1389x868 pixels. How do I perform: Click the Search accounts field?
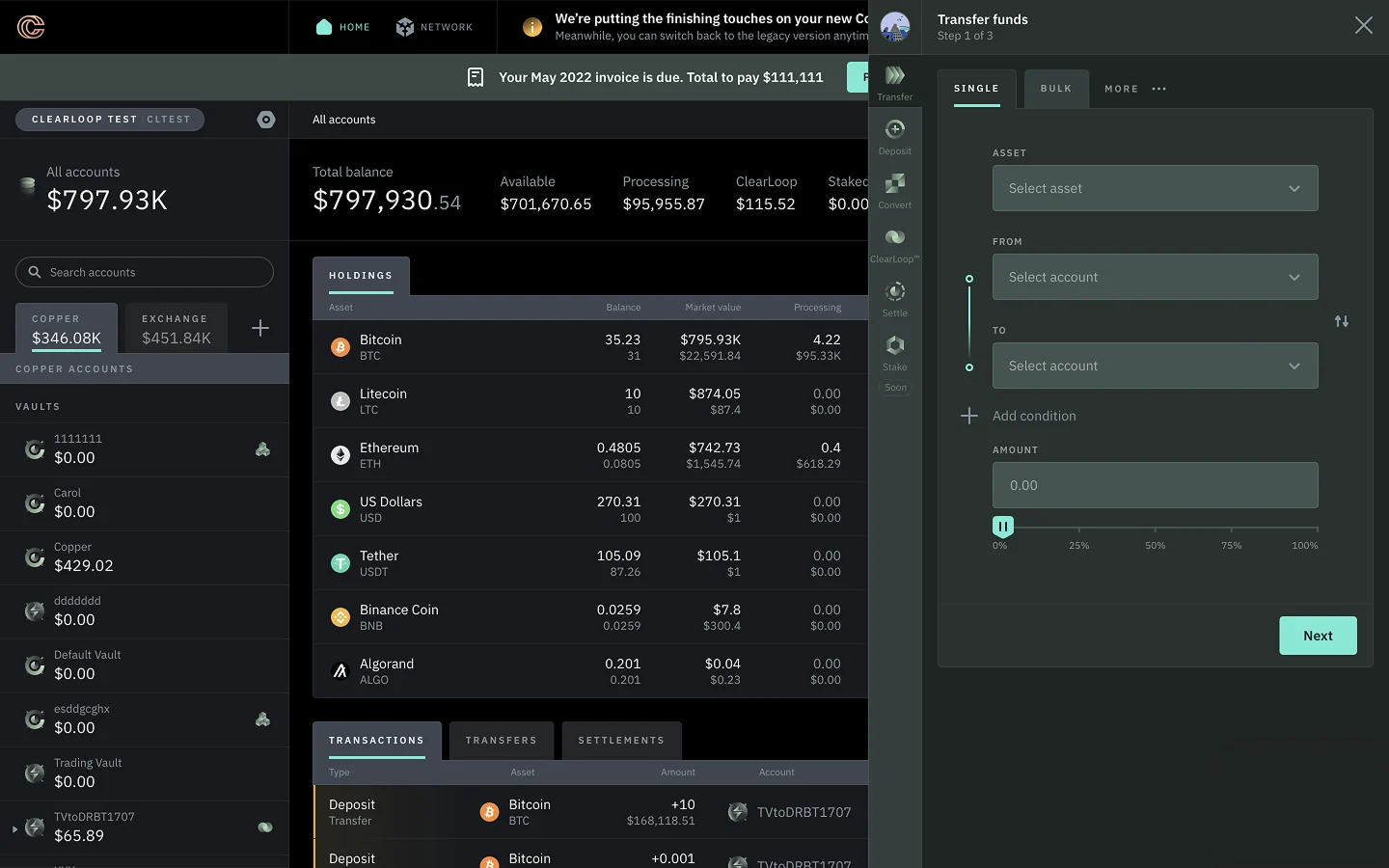coord(145,272)
